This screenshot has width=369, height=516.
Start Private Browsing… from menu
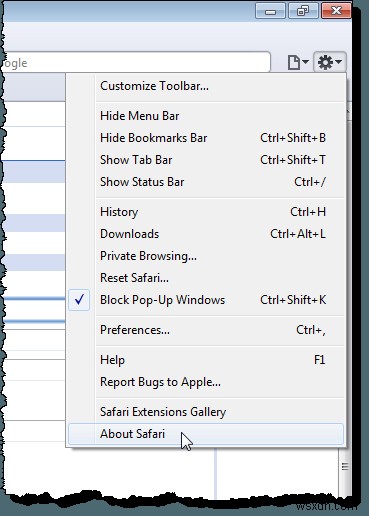click(x=206, y=256)
